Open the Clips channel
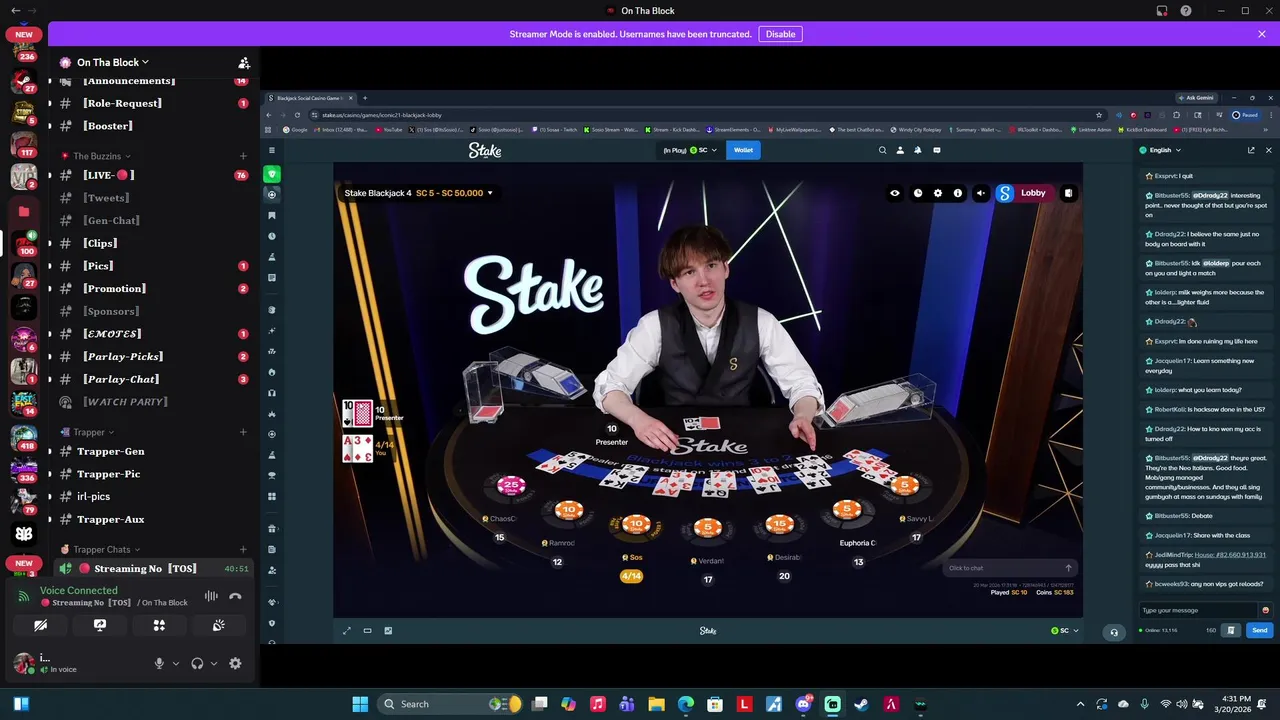 (153, 243)
